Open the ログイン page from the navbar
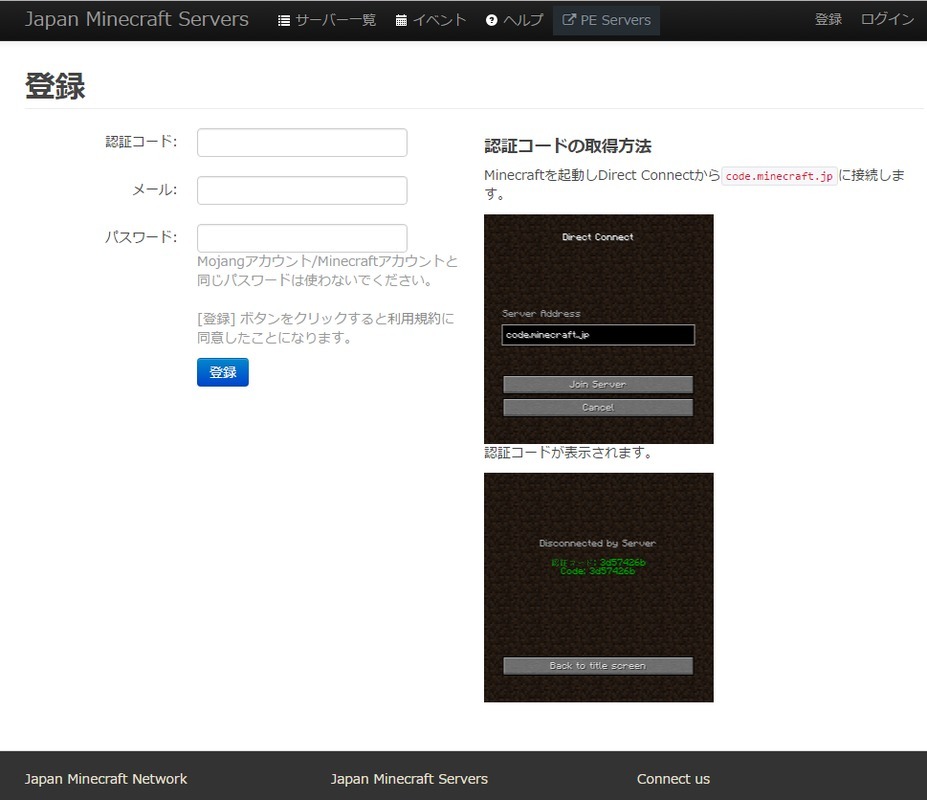Viewport: 927px width, 800px height. point(887,20)
